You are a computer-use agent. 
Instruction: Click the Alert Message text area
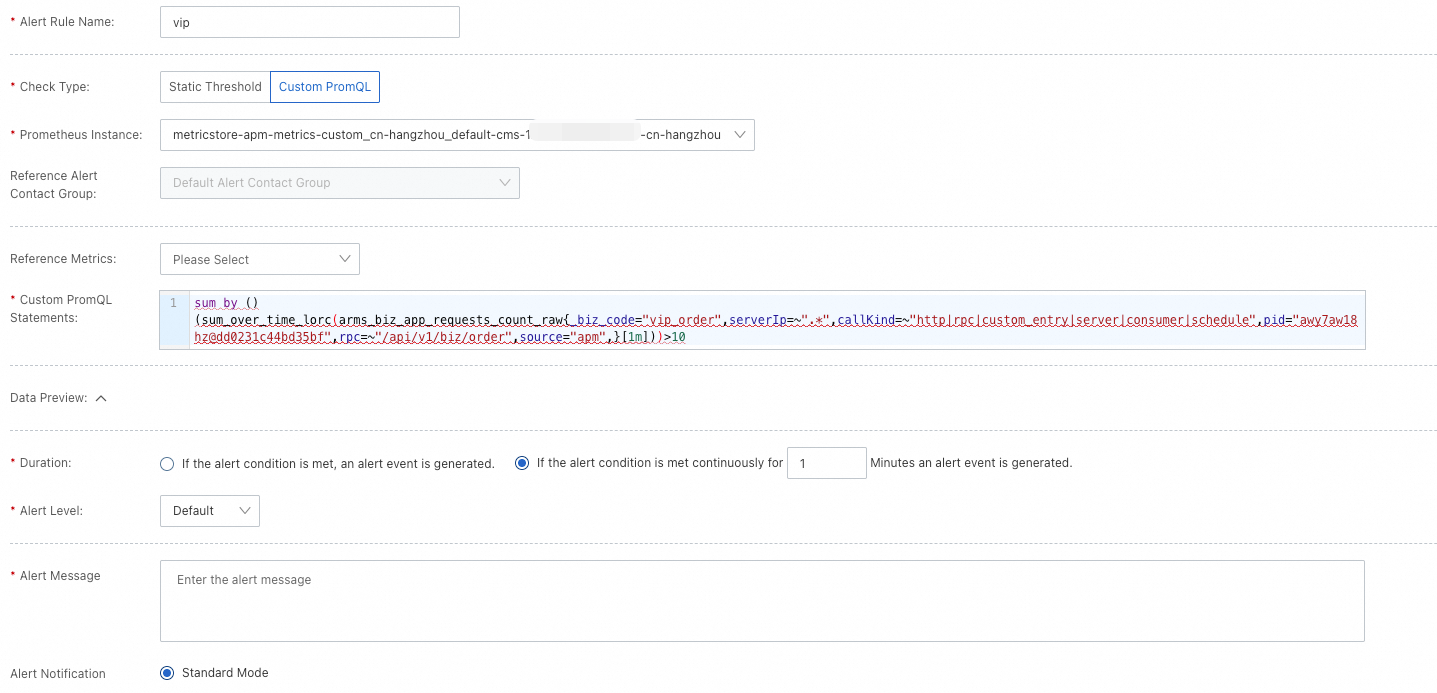pyautogui.click(x=762, y=601)
